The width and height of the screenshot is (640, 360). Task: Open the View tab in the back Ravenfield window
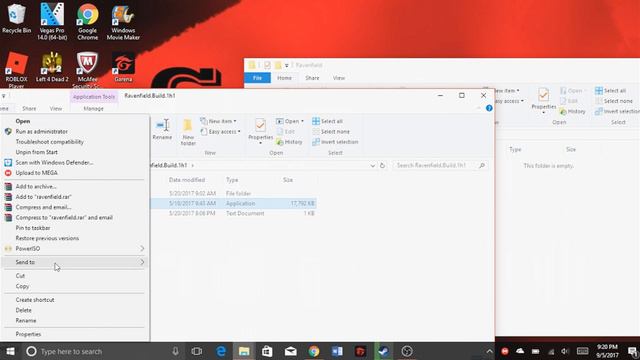[x=338, y=78]
